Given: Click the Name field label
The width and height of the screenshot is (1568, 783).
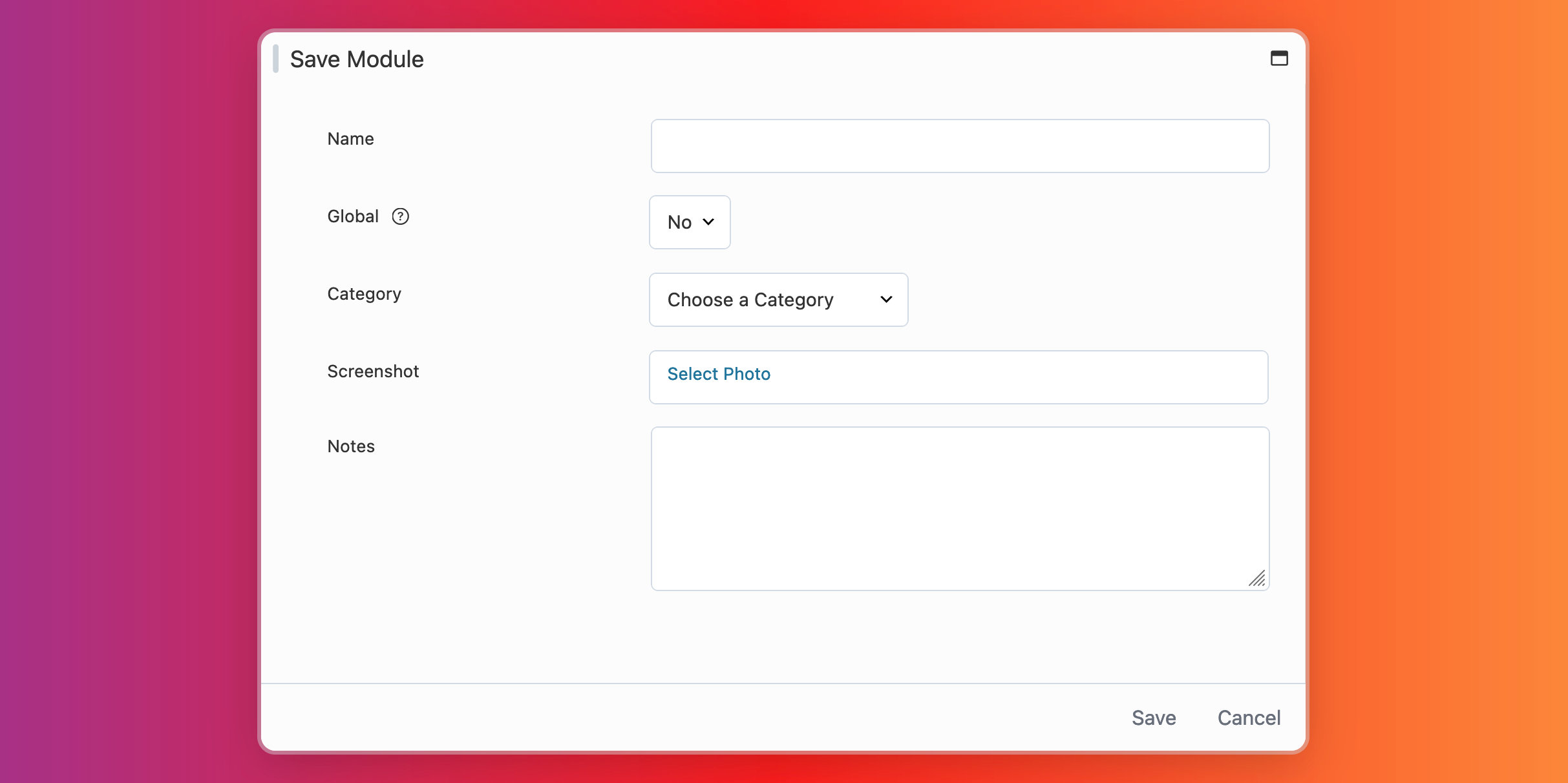Looking at the screenshot, I should point(350,138).
